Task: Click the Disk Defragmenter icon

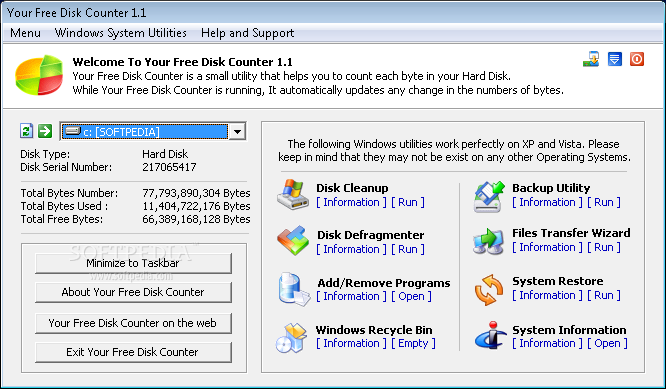Action: pos(293,240)
